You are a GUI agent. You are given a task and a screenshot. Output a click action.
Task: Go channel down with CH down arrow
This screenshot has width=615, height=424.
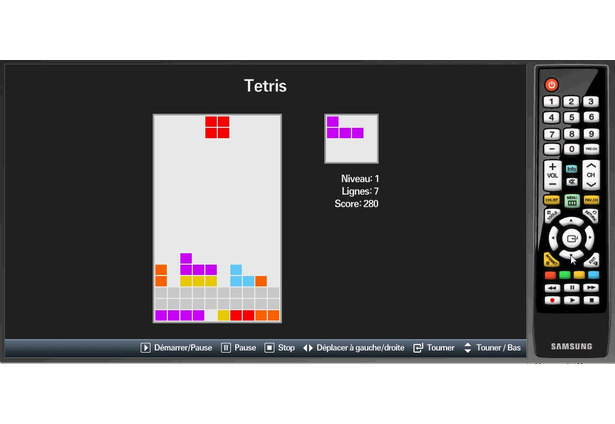click(591, 184)
